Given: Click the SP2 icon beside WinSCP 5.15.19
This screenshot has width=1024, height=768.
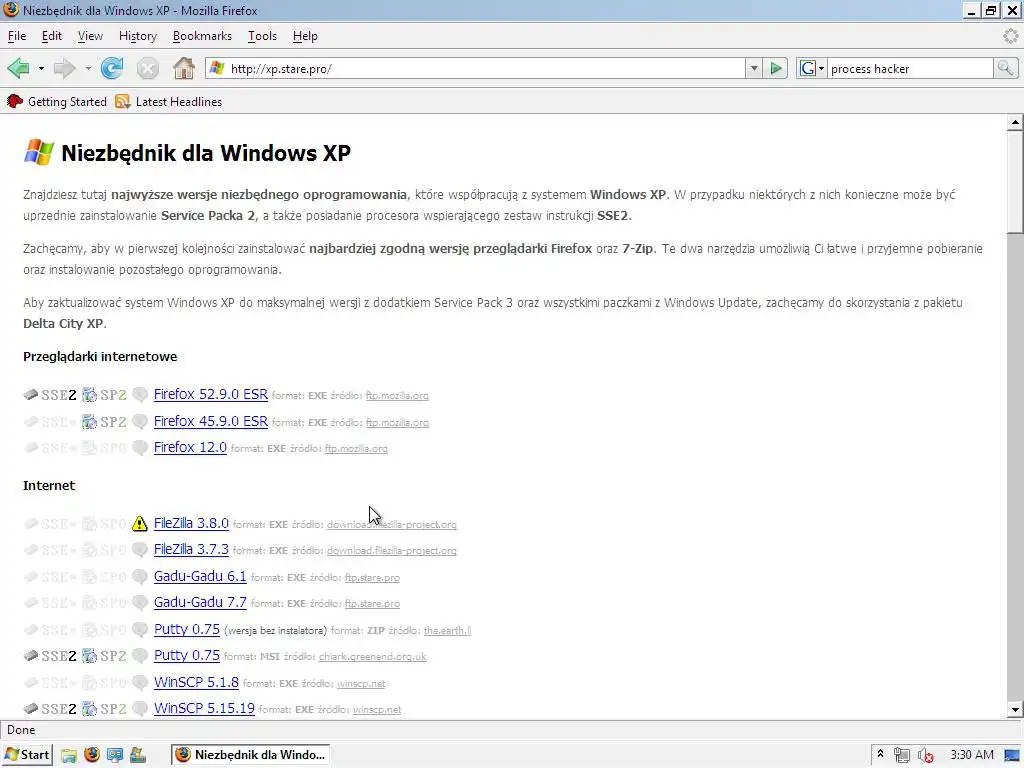Looking at the screenshot, I should pyautogui.click(x=104, y=708).
